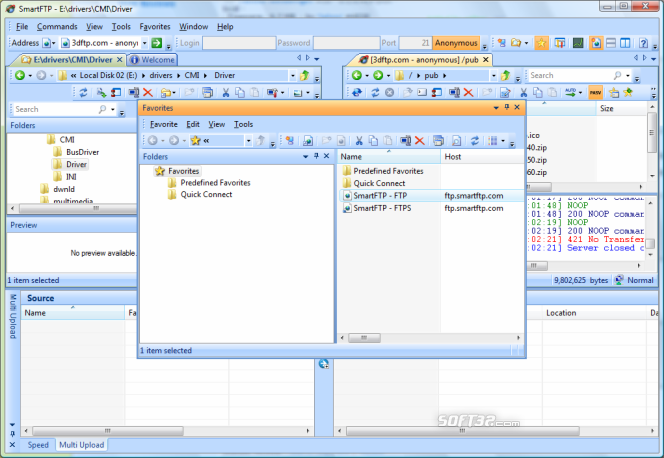Image resolution: width=664 pixels, height=458 pixels.
Task: Switch to the Speed tab
Action: (38, 445)
